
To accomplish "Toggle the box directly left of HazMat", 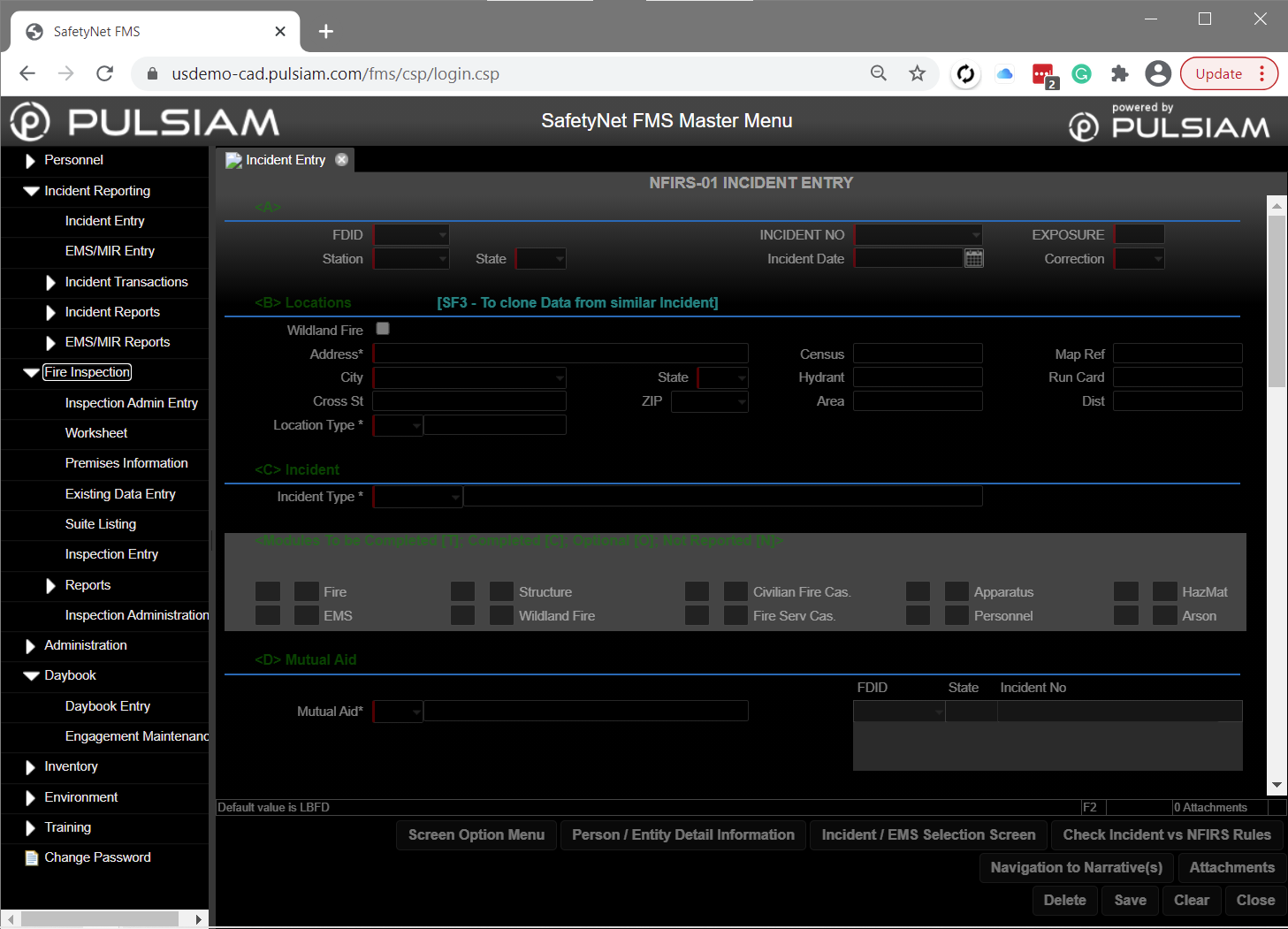I will tap(1164, 591).
